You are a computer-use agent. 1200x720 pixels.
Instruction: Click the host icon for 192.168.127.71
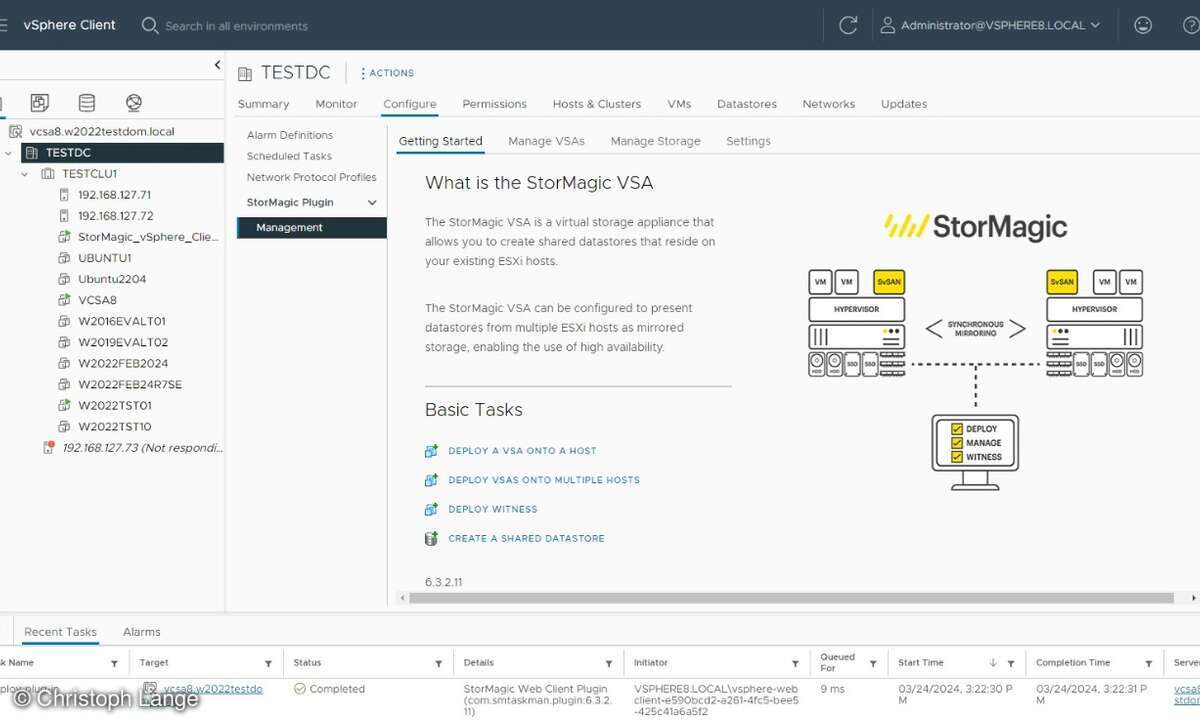(65, 195)
